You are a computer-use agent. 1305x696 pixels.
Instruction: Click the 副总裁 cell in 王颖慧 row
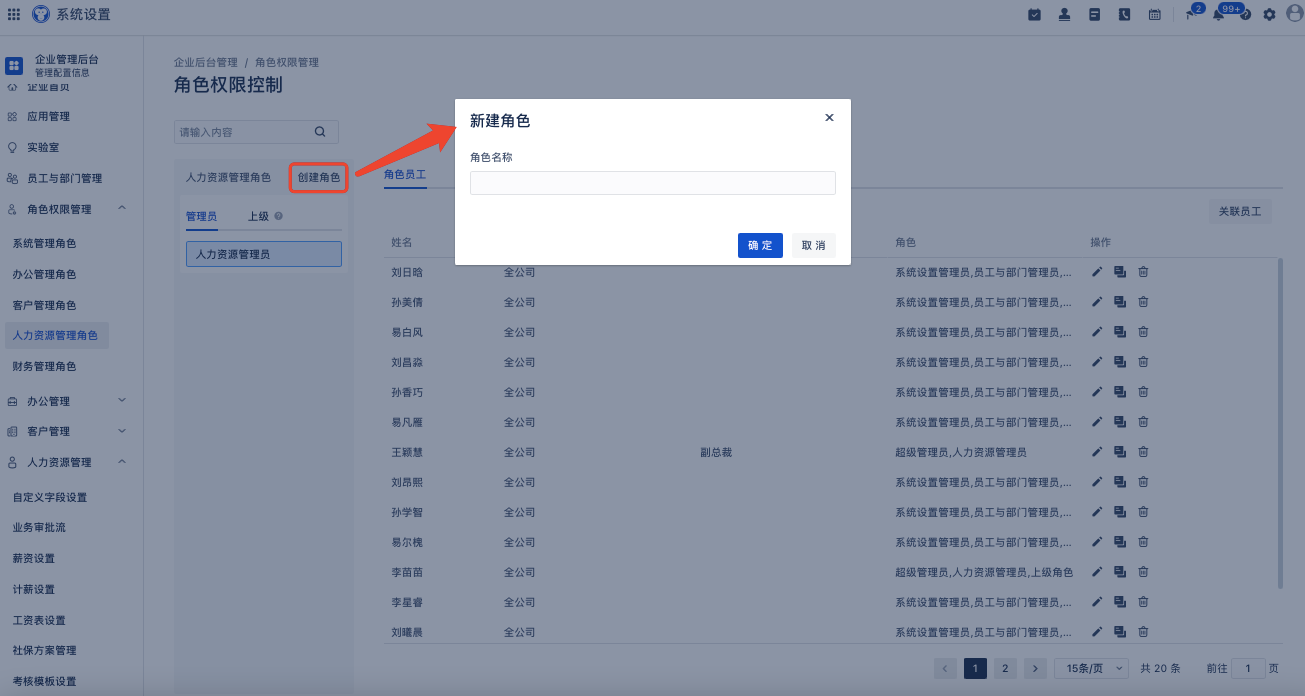tap(716, 452)
